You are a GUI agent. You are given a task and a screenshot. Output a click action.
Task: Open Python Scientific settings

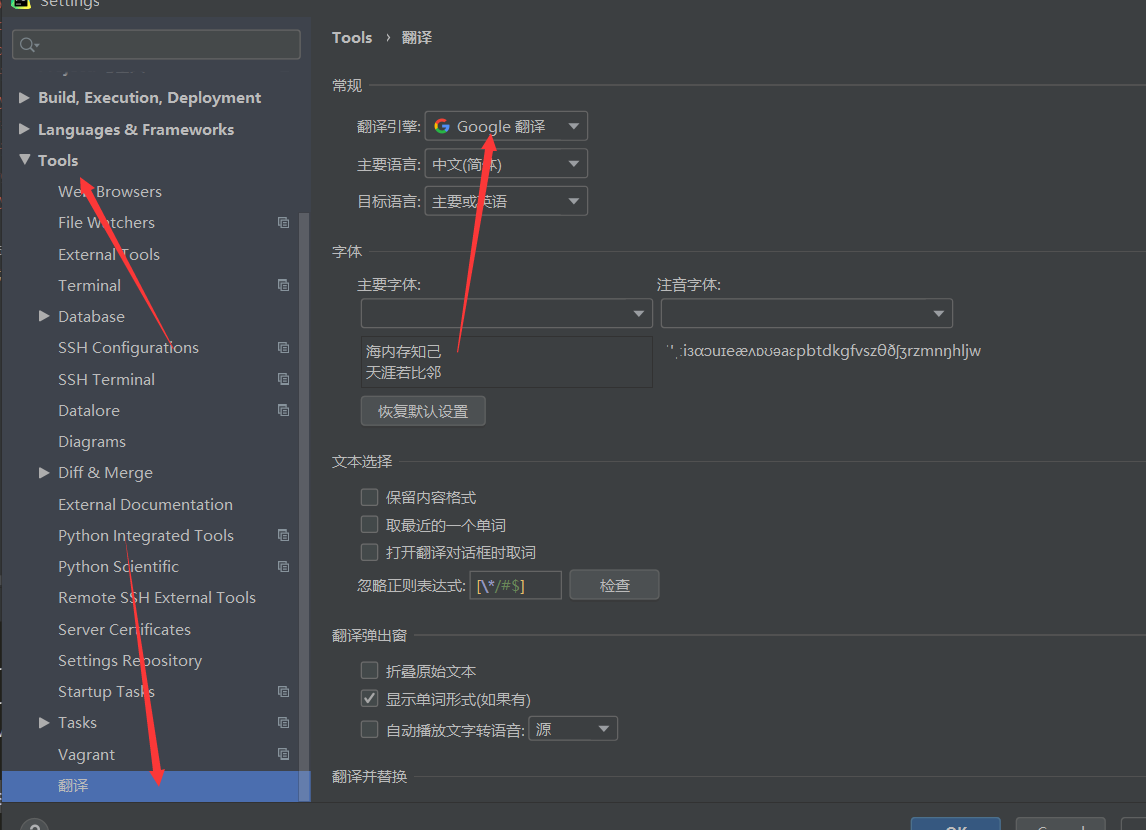[118, 567]
